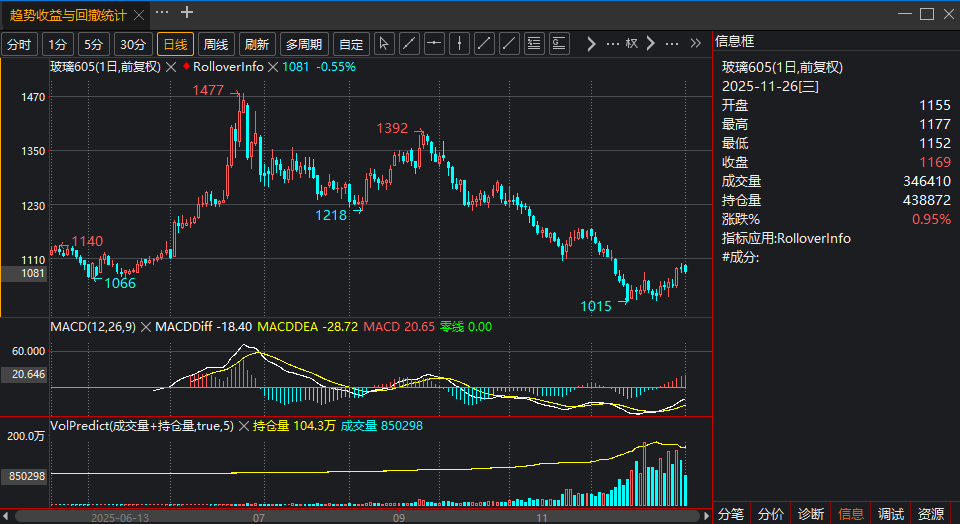Pick the trend line drawing tool
This screenshot has height=524, width=960.
(x=409, y=44)
